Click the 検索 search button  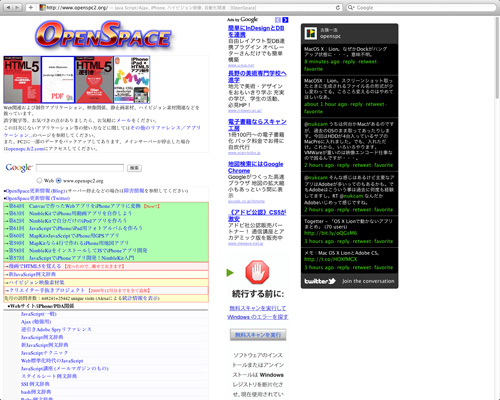pyautogui.click(x=134, y=168)
